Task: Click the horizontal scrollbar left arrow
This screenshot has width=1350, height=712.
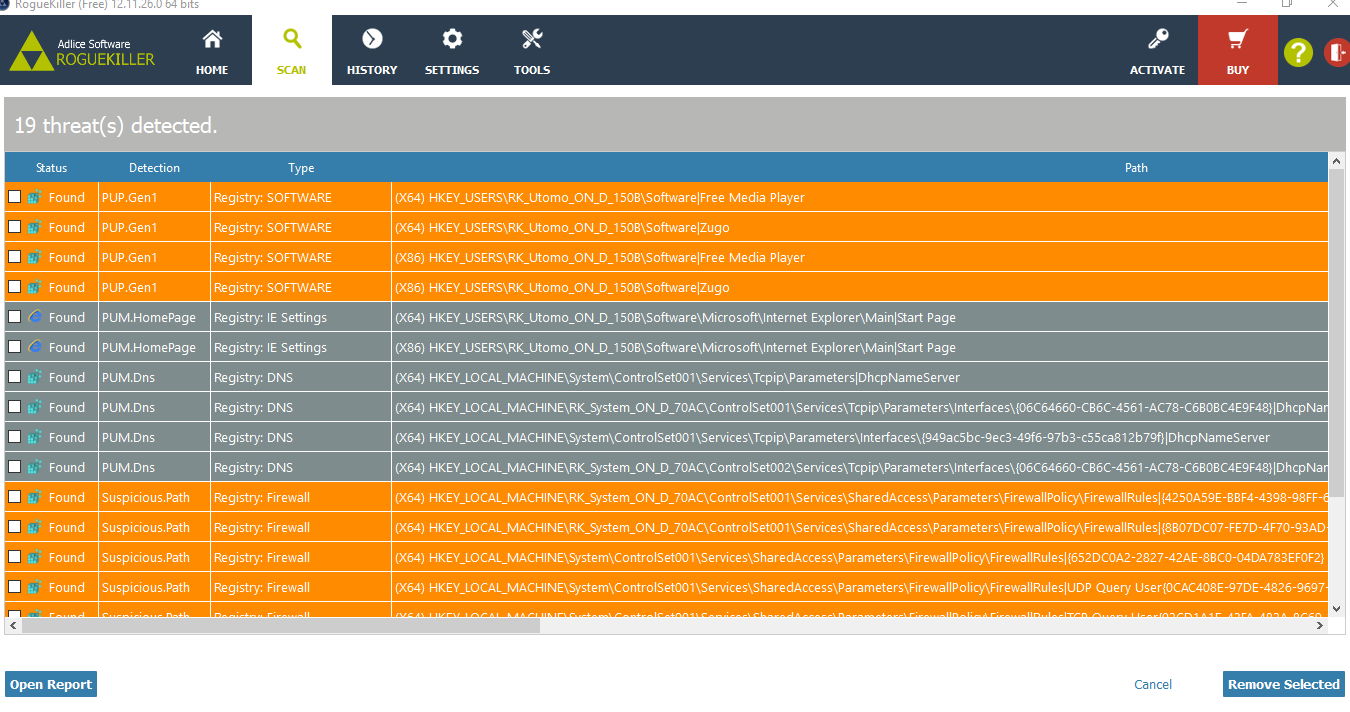Action: [x=13, y=626]
